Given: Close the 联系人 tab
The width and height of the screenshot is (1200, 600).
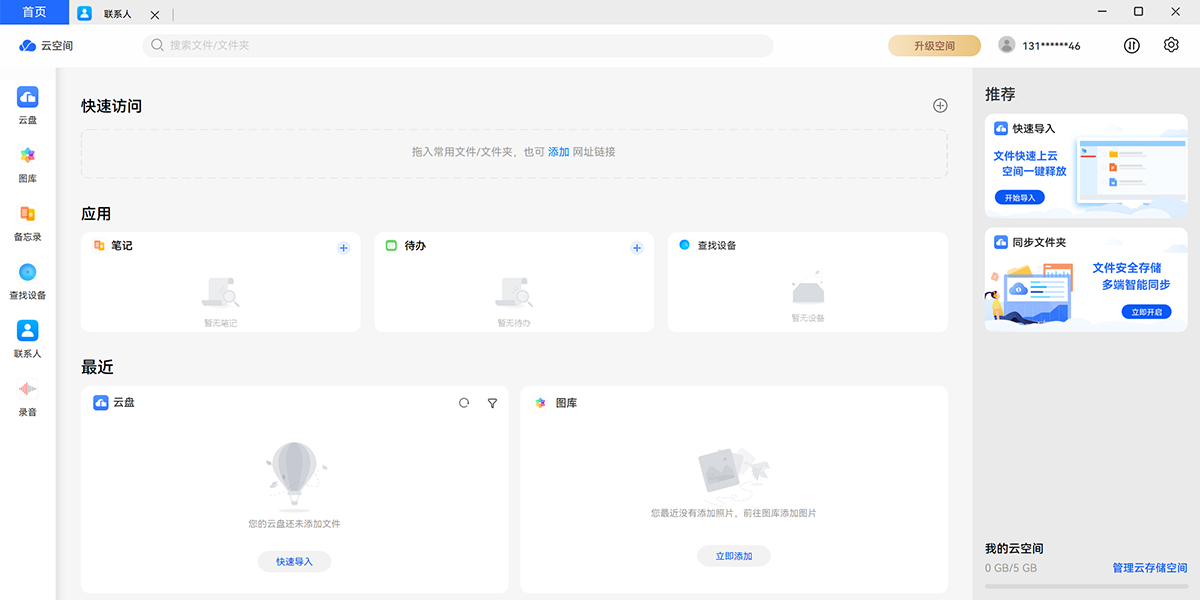Looking at the screenshot, I should (x=154, y=15).
